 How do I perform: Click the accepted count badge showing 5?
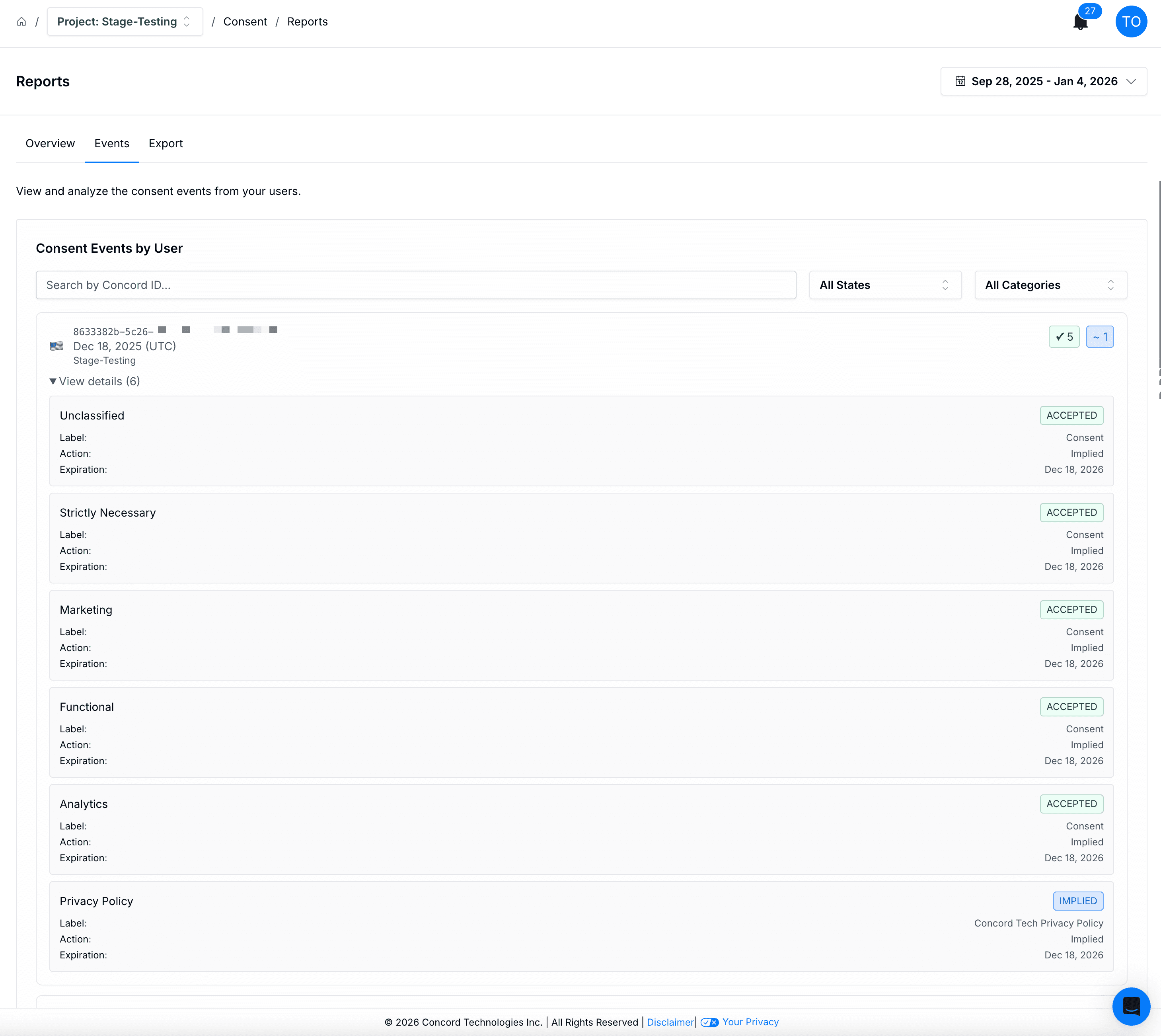pyautogui.click(x=1064, y=336)
